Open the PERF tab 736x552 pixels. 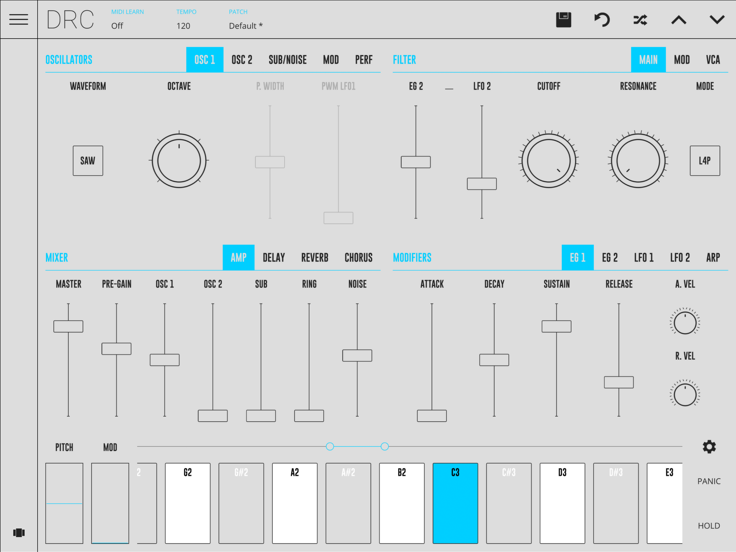[364, 60]
